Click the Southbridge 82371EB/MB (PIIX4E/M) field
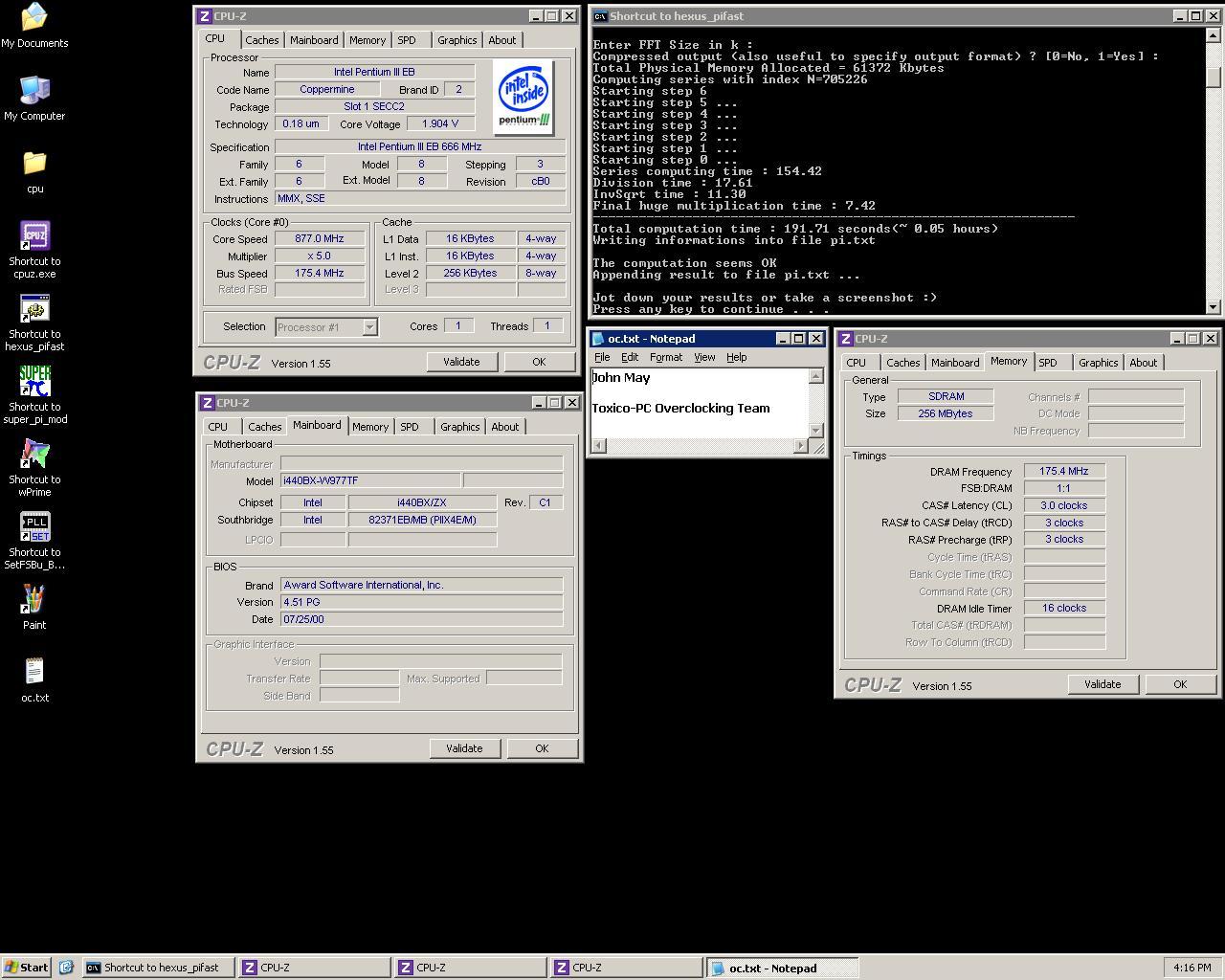Image resolution: width=1225 pixels, height=980 pixels. 422,521
